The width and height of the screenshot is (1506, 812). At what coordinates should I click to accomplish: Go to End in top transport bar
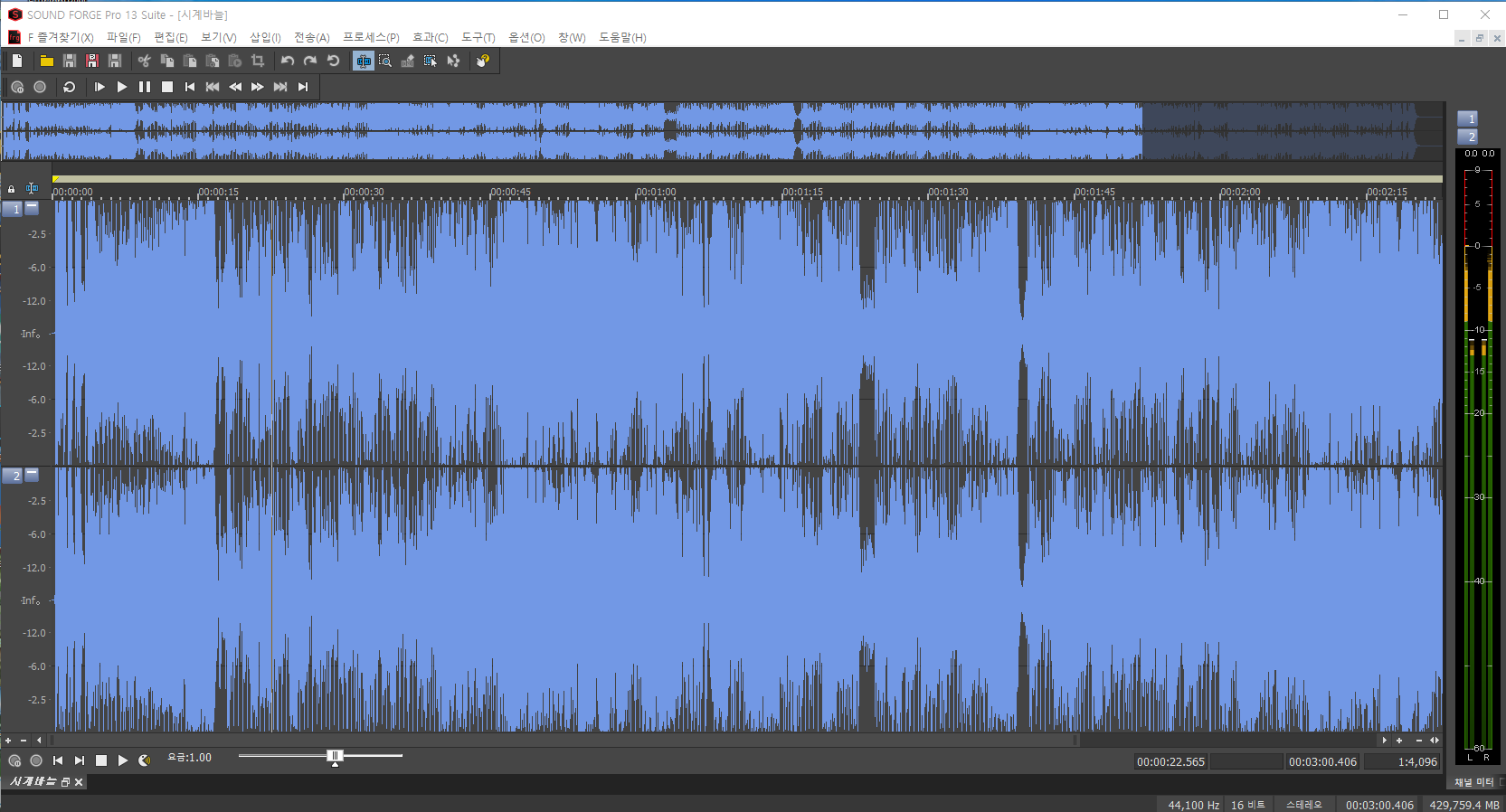tap(303, 87)
